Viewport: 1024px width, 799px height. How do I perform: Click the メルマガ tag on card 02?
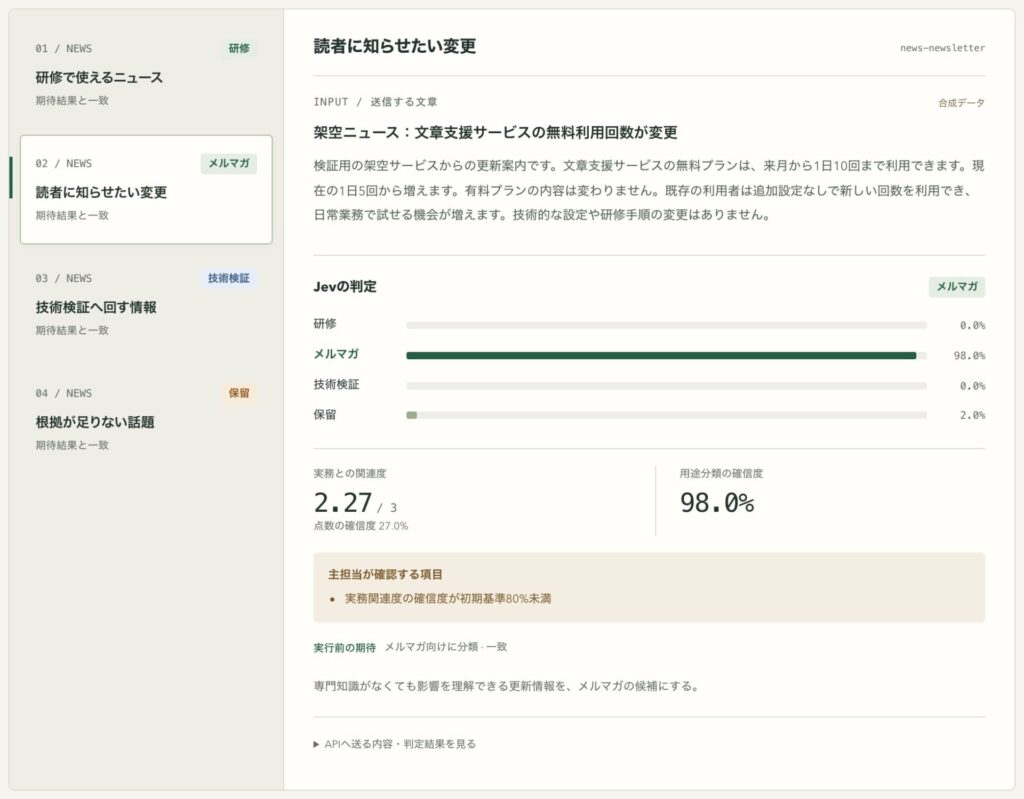coord(229,163)
